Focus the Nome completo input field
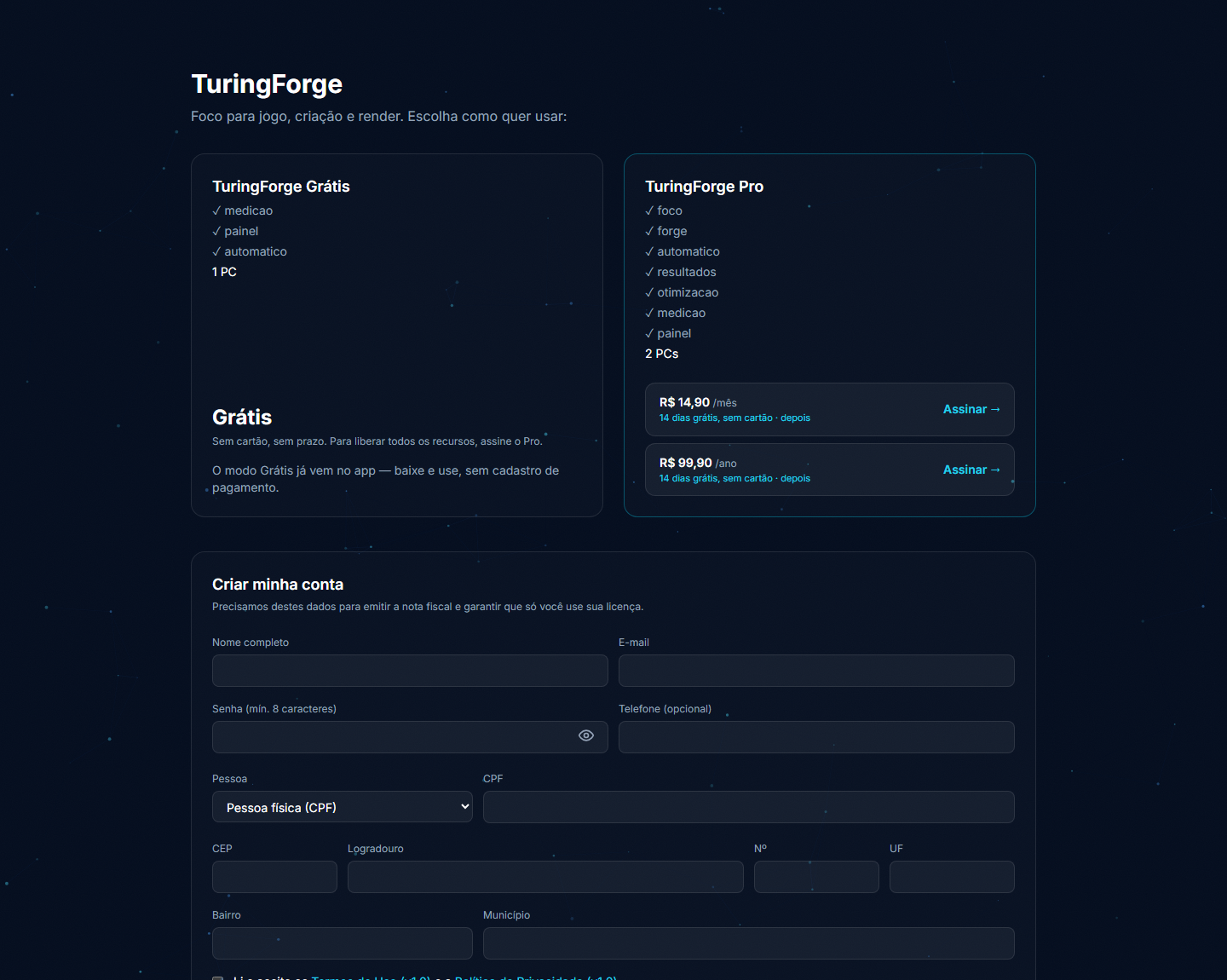Viewport: 1227px width, 980px height. (x=410, y=671)
